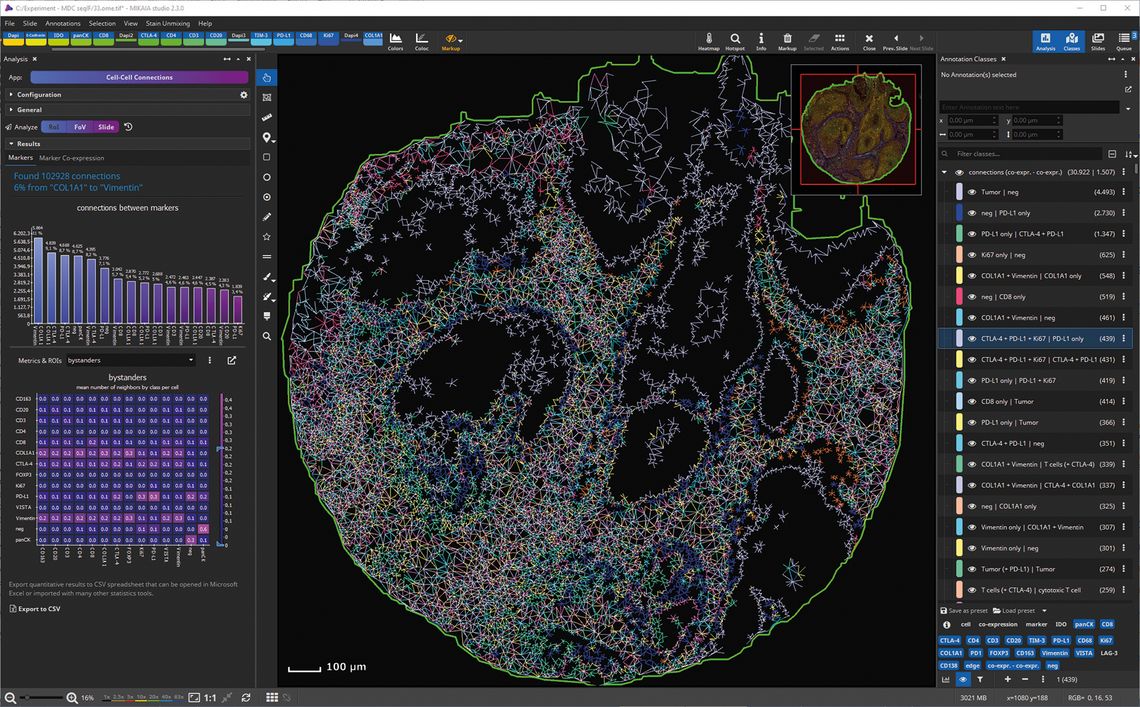Open the Slides panel

[x=1098, y=40]
